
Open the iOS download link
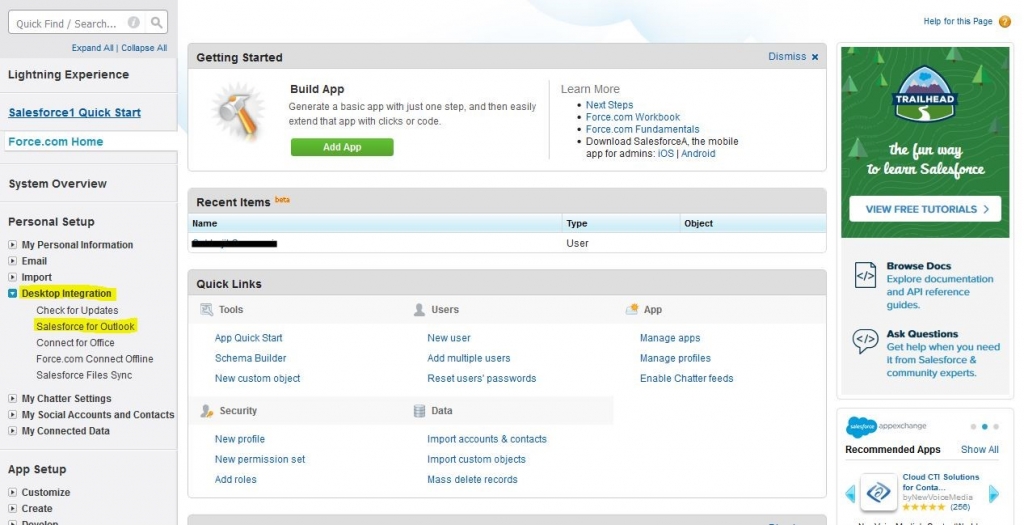tap(665, 153)
